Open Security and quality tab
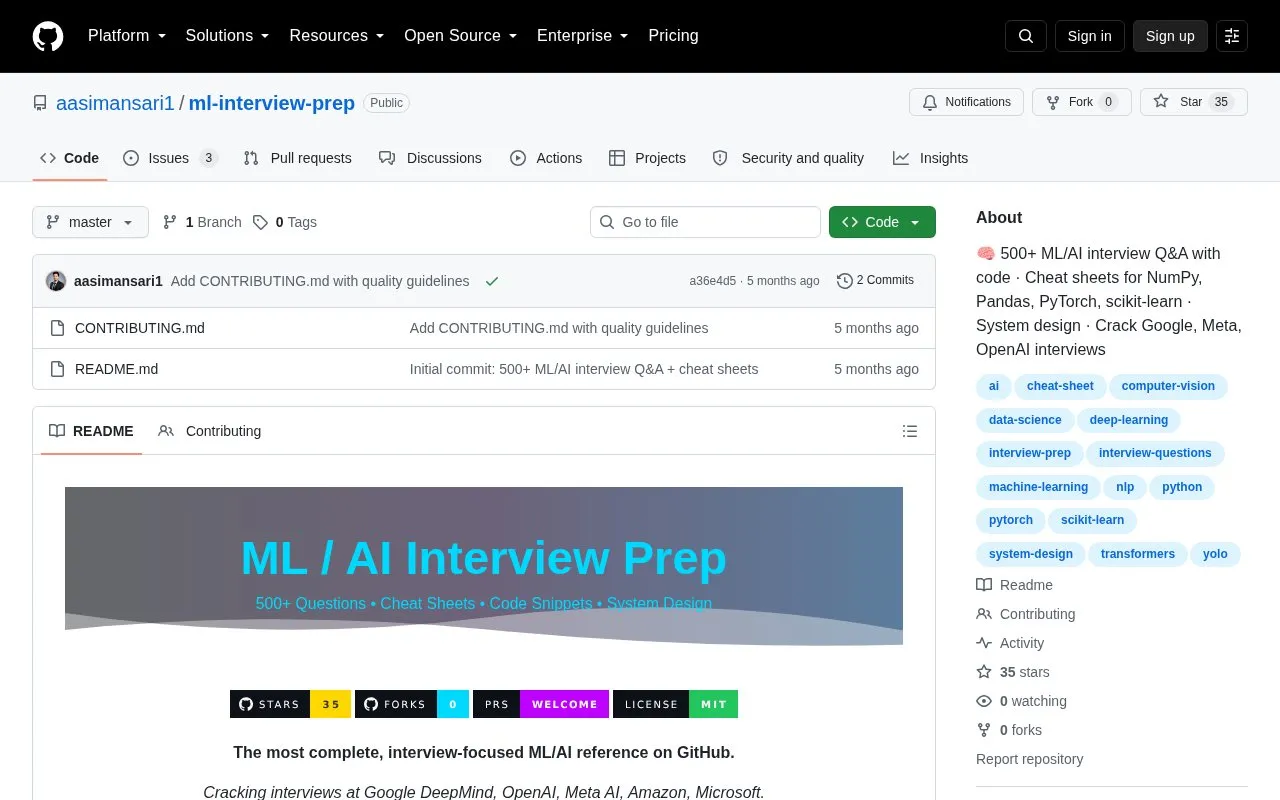Viewport: 1280px width, 800px height. click(x=788, y=158)
